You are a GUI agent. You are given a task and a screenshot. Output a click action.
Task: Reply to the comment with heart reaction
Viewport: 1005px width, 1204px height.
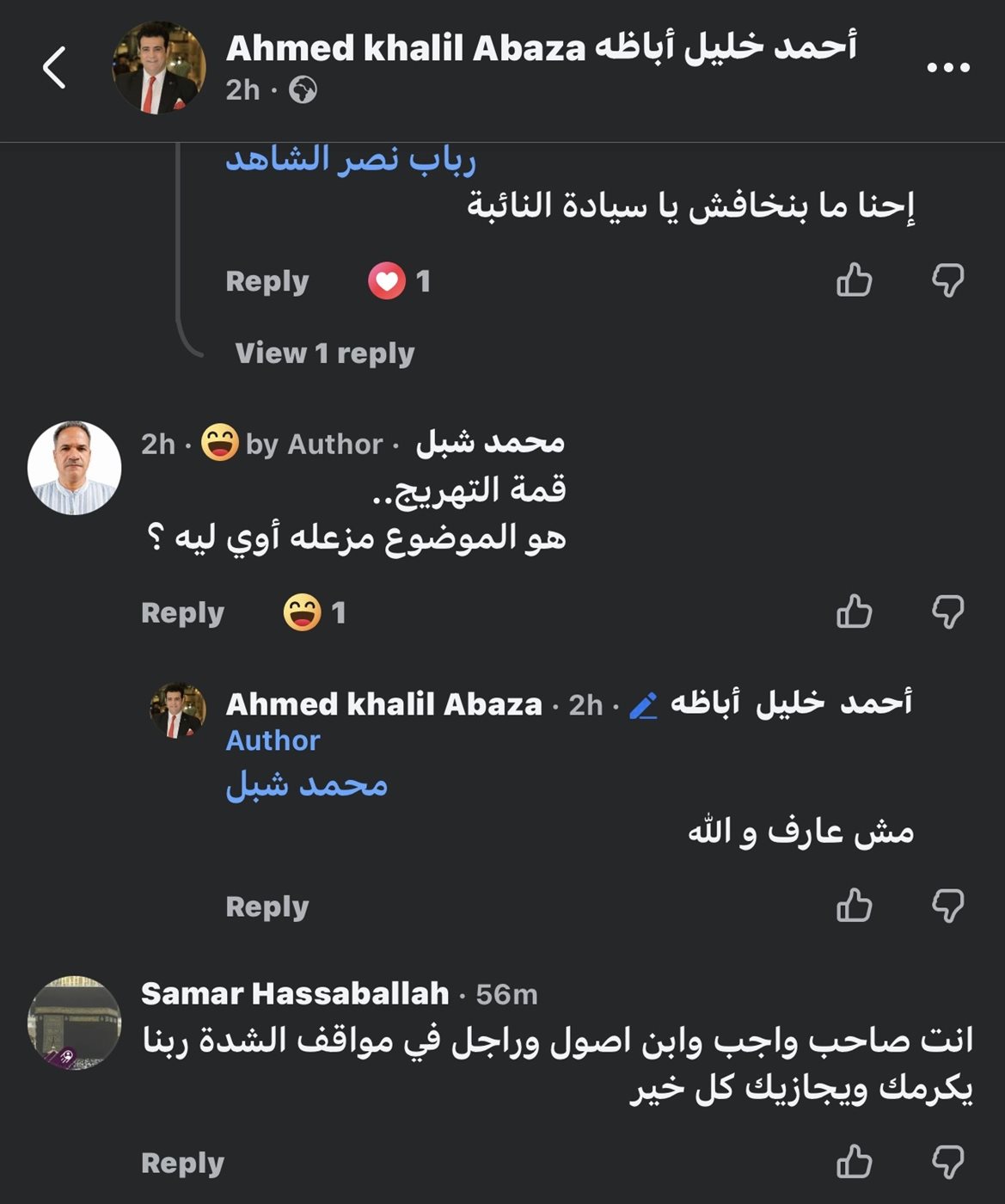coord(267,282)
